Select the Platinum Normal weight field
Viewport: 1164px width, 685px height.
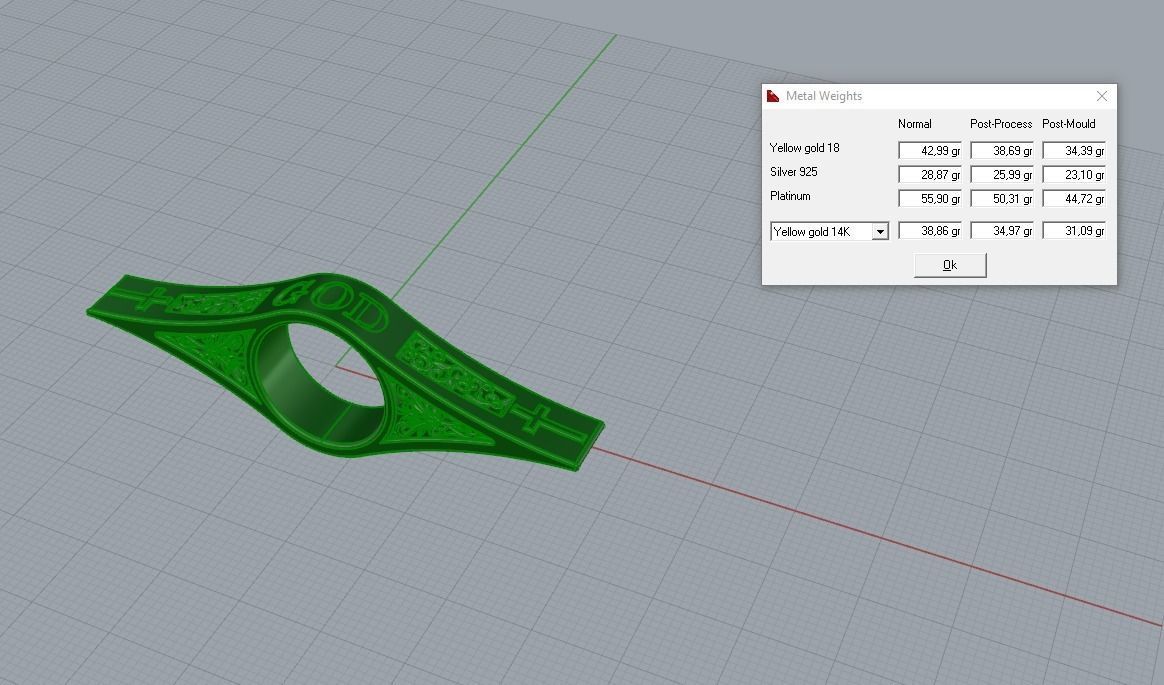point(929,198)
